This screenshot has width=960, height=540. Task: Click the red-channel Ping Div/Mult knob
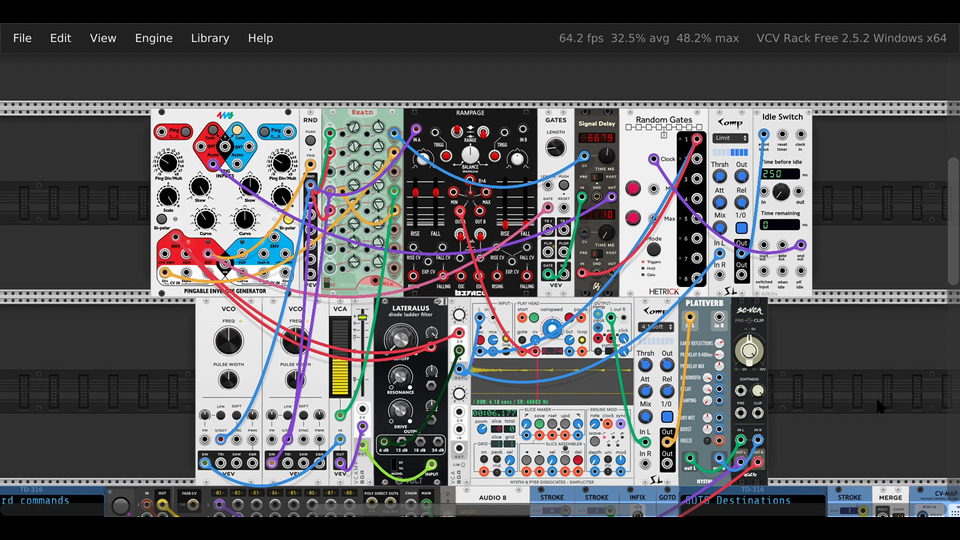click(x=168, y=163)
